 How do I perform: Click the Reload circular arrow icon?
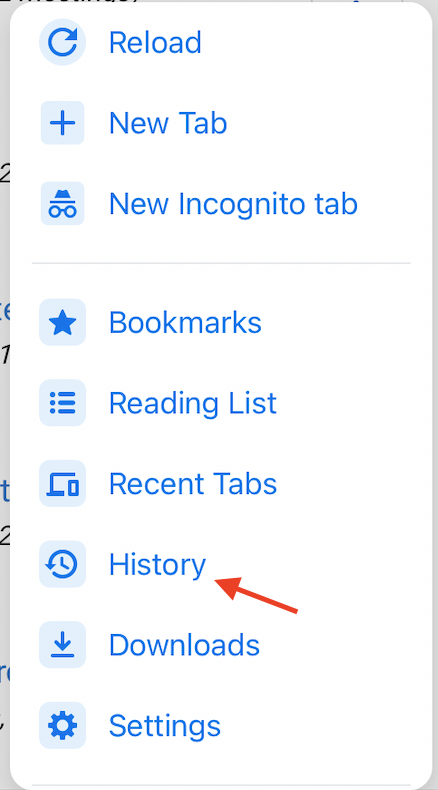(x=62, y=42)
